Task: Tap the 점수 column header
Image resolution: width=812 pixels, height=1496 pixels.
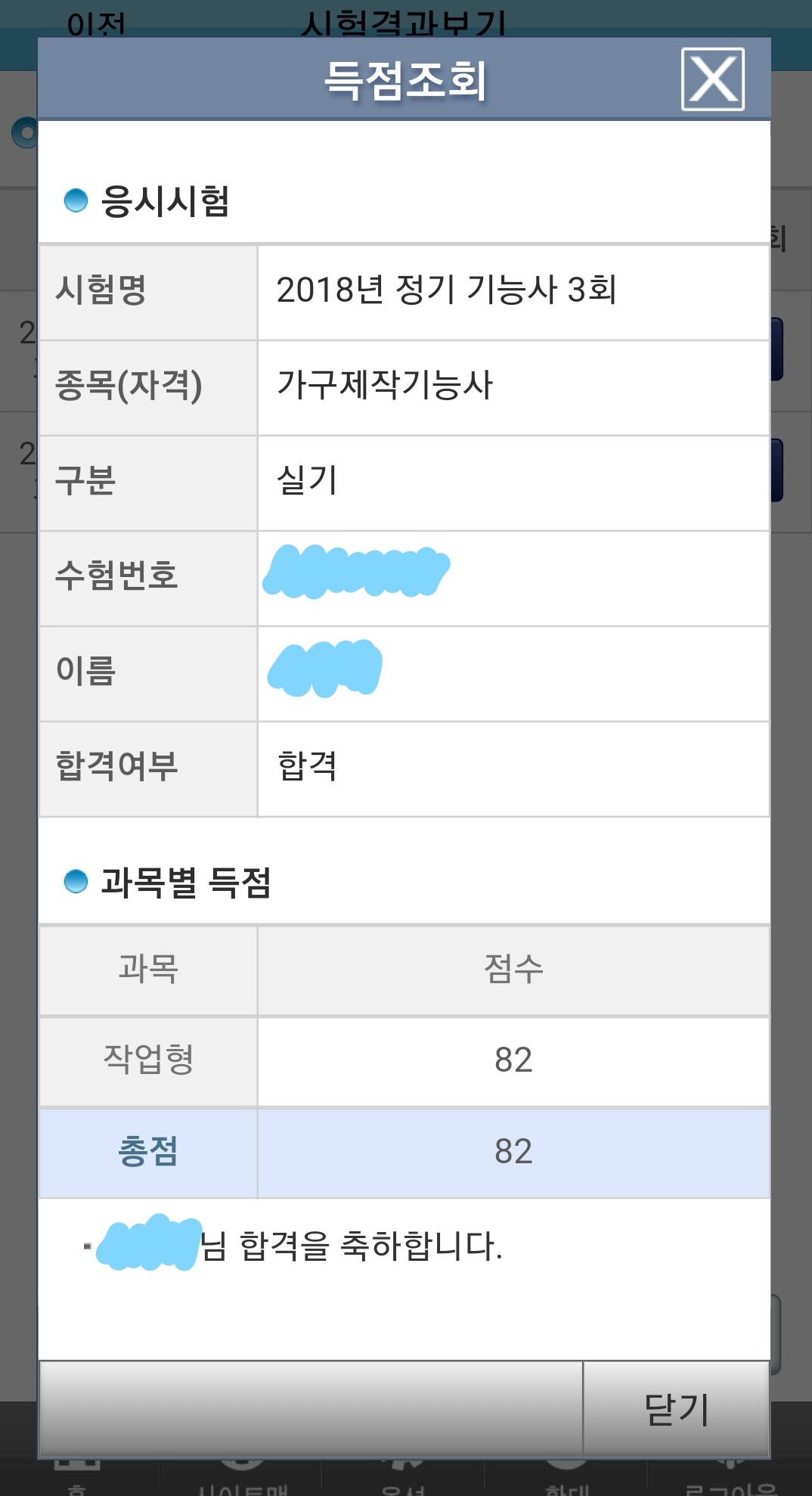Action: (x=513, y=969)
